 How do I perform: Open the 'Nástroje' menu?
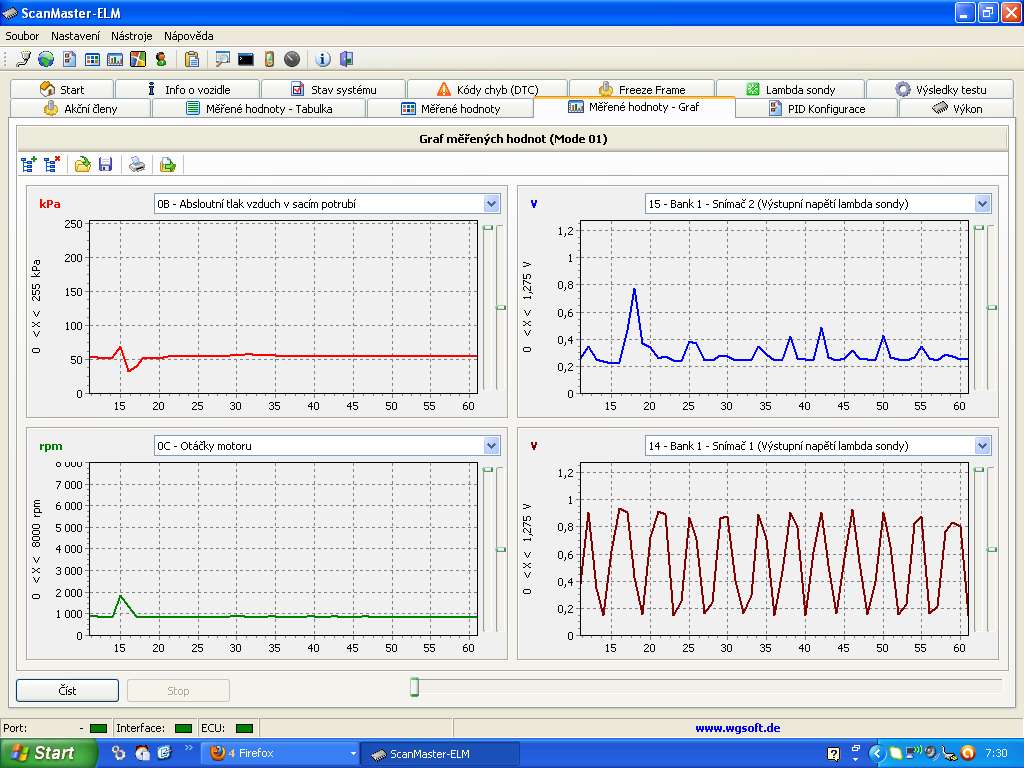pyautogui.click(x=132, y=36)
